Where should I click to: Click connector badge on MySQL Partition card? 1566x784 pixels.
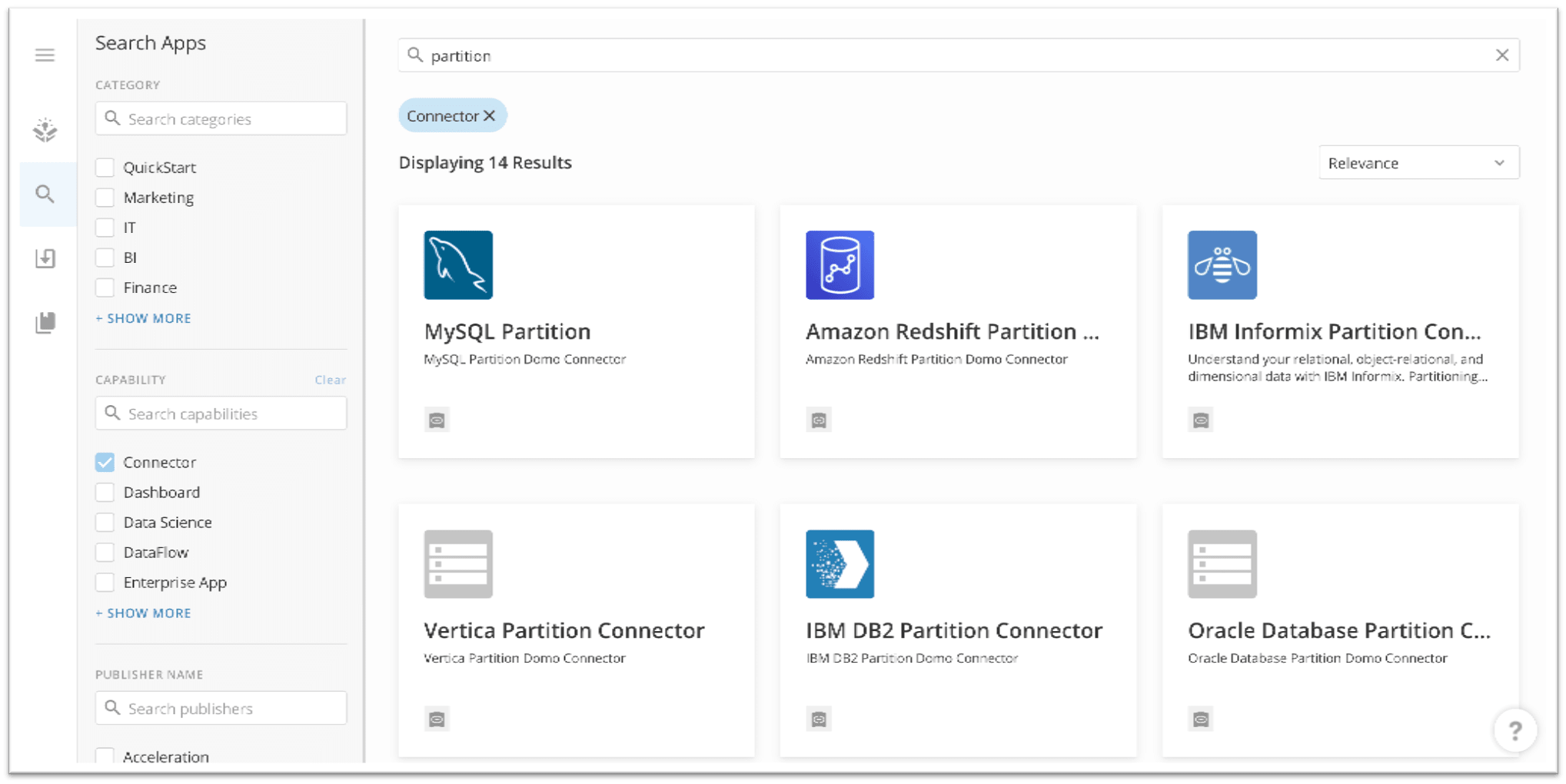(x=437, y=420)
